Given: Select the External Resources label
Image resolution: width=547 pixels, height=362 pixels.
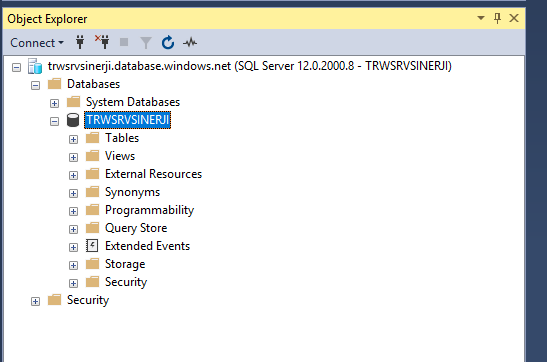Looking at the screenshot, I should [153, 174].
